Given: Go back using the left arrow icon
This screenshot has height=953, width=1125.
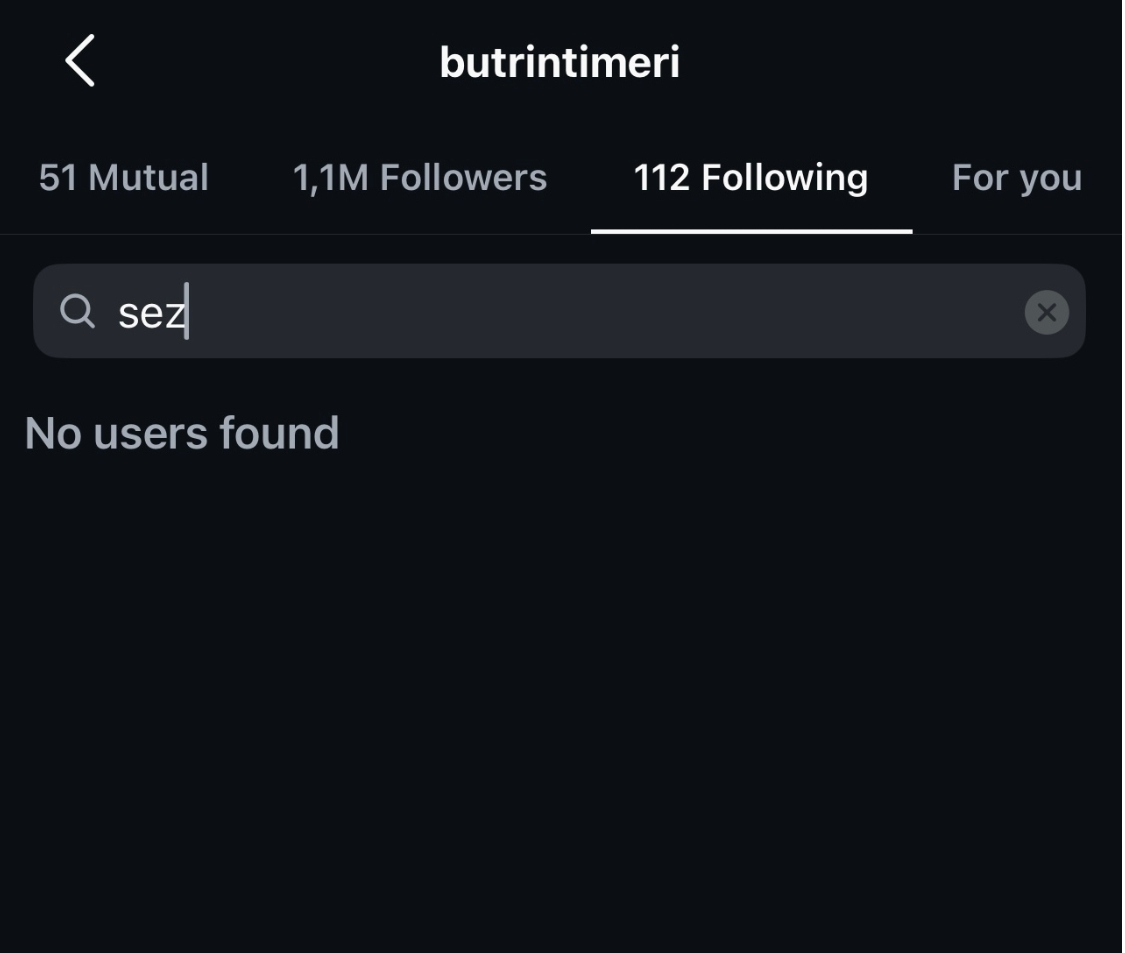Looking at the screenshot, I should (x=80, y=61).
